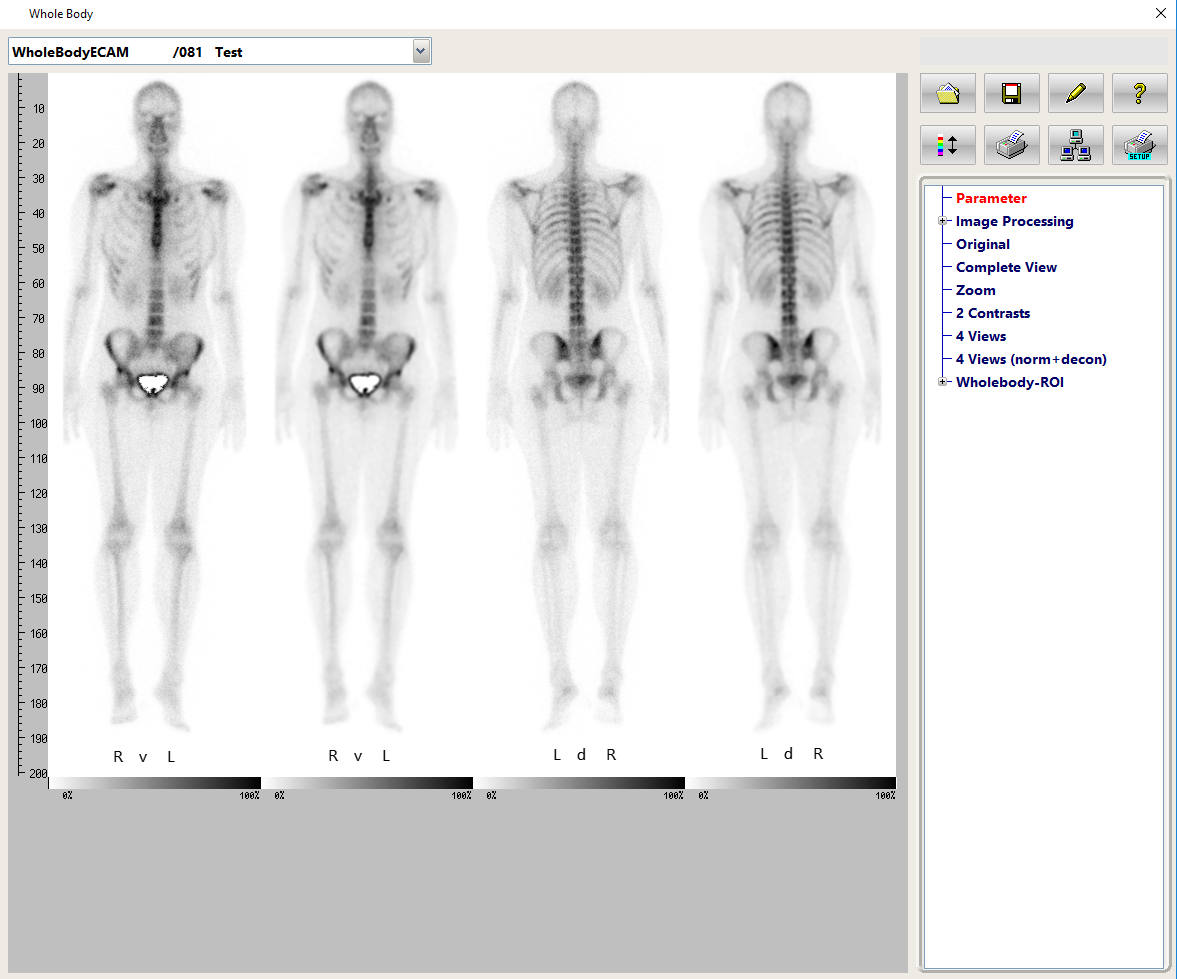This screenshot has height=979, width=1177.
Task: Click the rightmost posterior body scan image
Action: [790, 400]
